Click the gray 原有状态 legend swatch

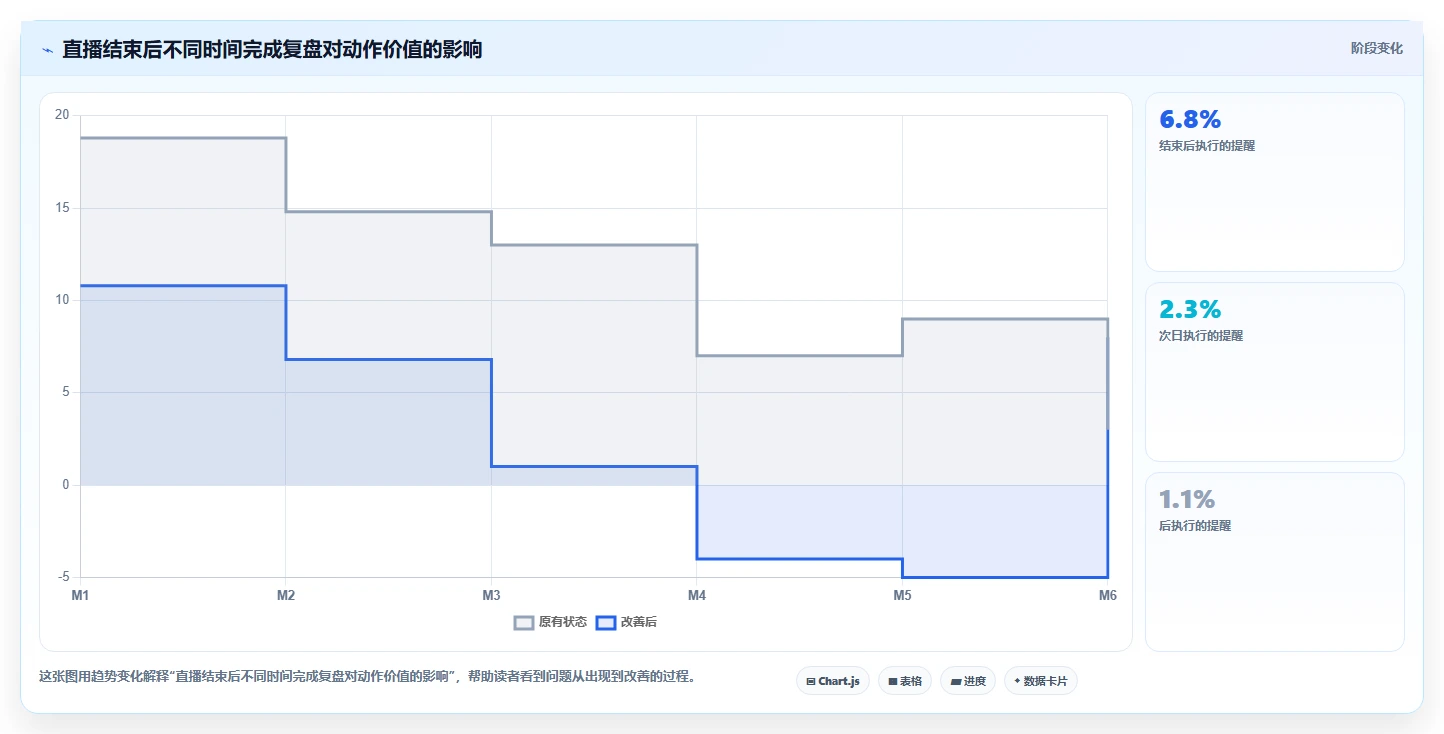(524, 622)
